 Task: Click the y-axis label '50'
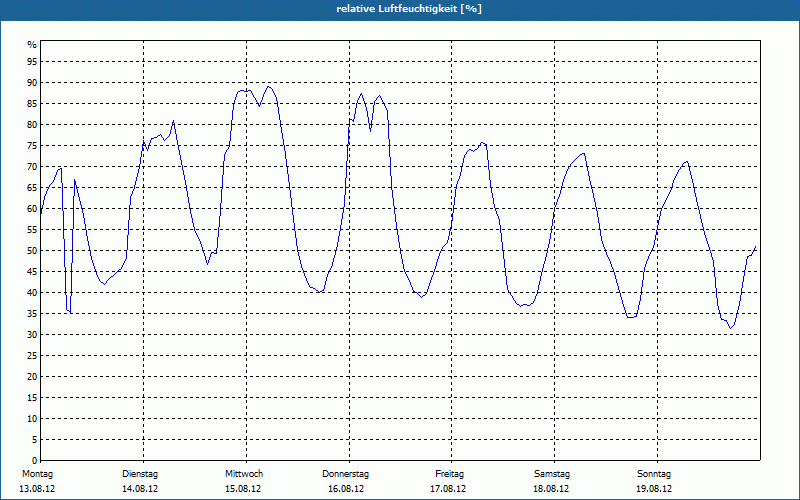(32, 251)
